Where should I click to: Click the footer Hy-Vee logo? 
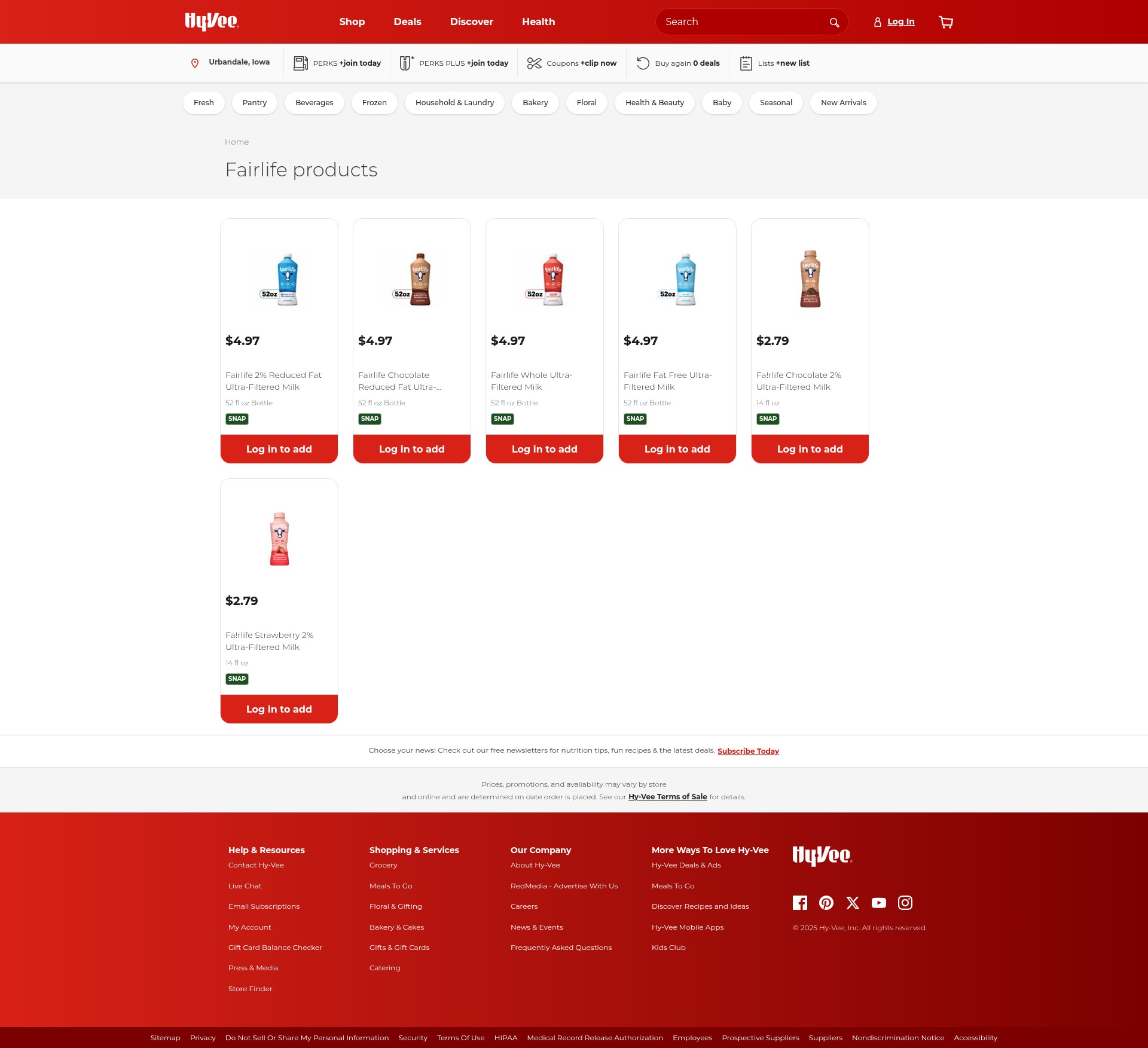[x=823, y=855]
